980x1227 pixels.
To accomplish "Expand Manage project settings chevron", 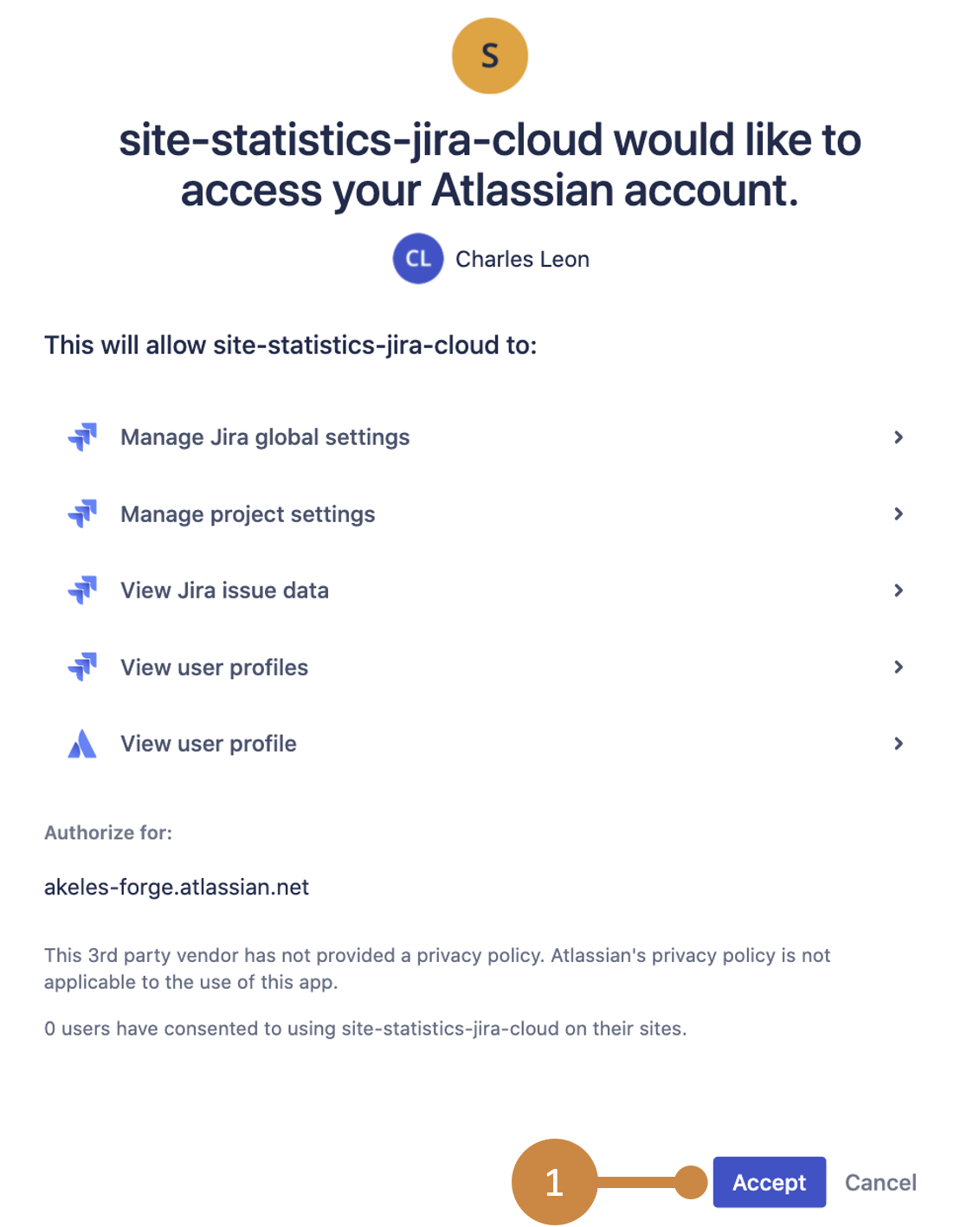I will (x=899, y=513).
